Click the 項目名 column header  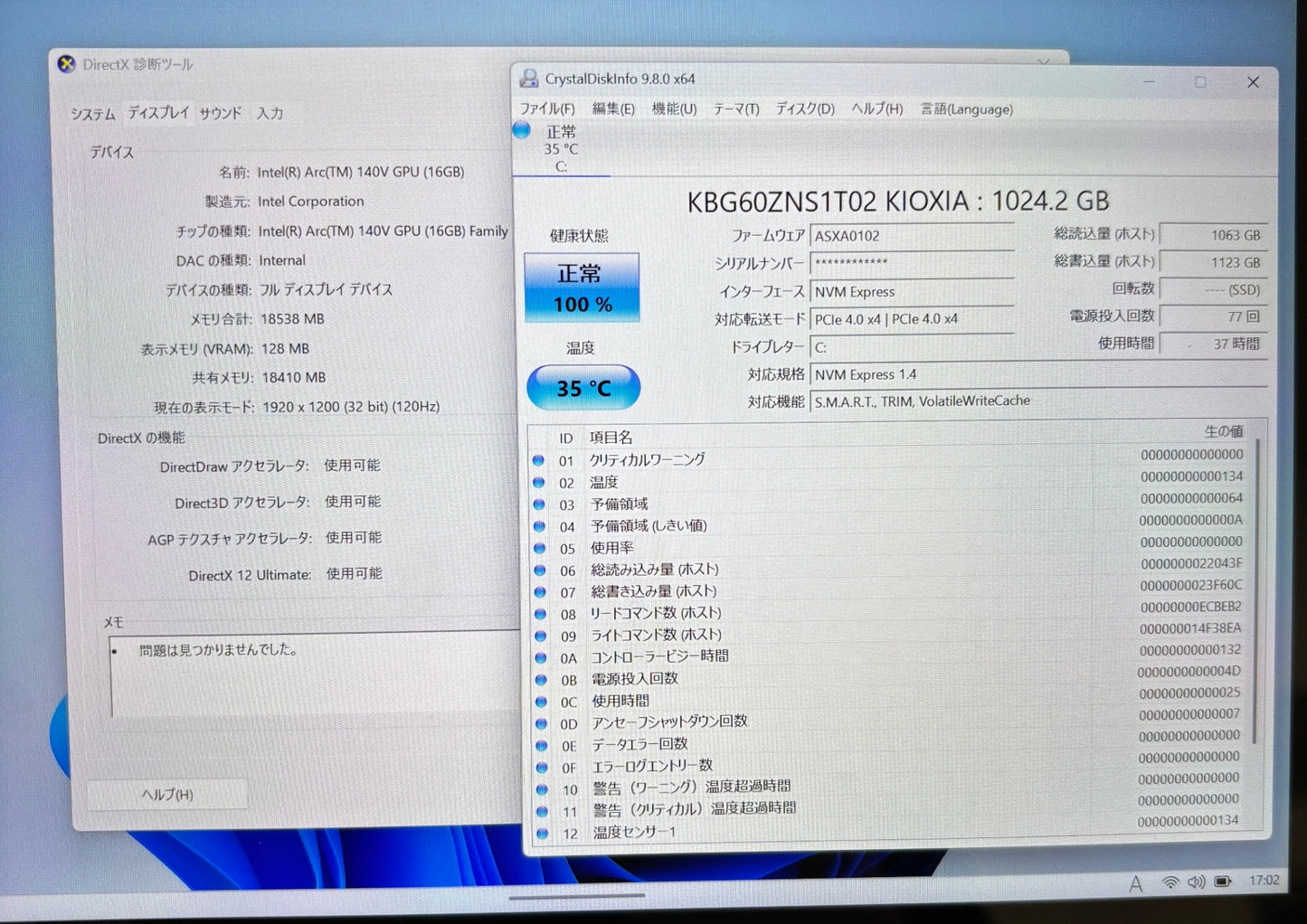[x=611, y=438]
